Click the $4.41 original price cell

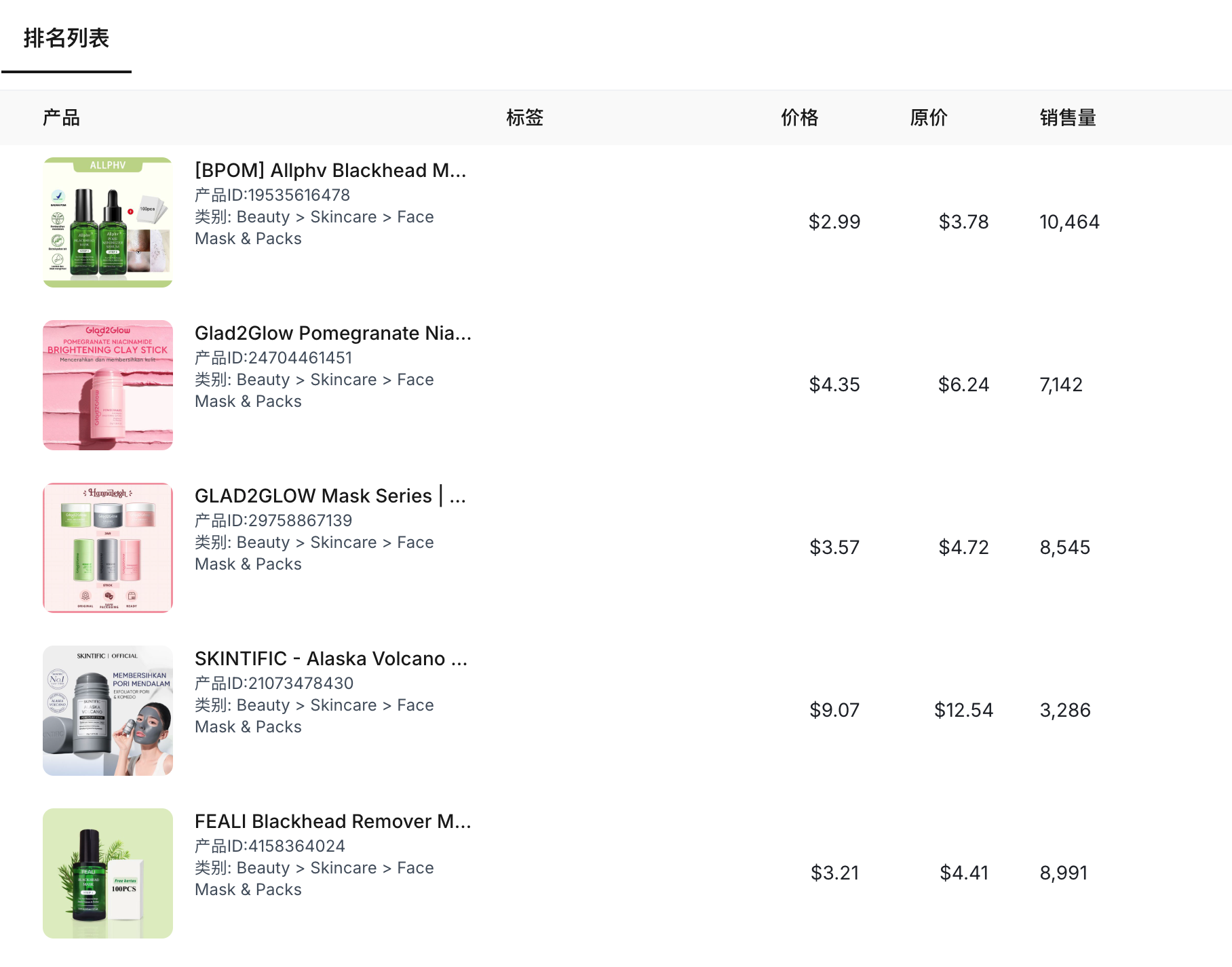tap(964, 873)
